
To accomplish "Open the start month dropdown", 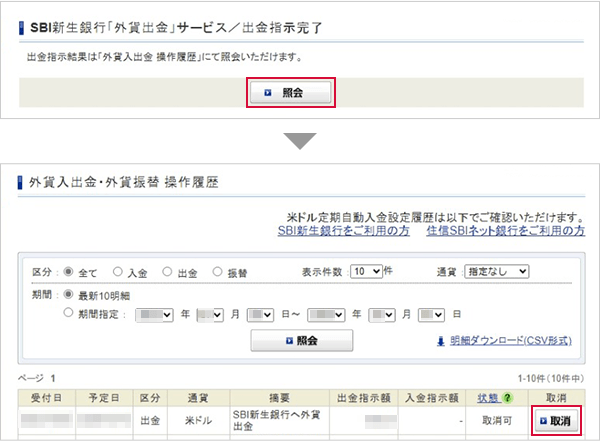I will coord(209,314).
